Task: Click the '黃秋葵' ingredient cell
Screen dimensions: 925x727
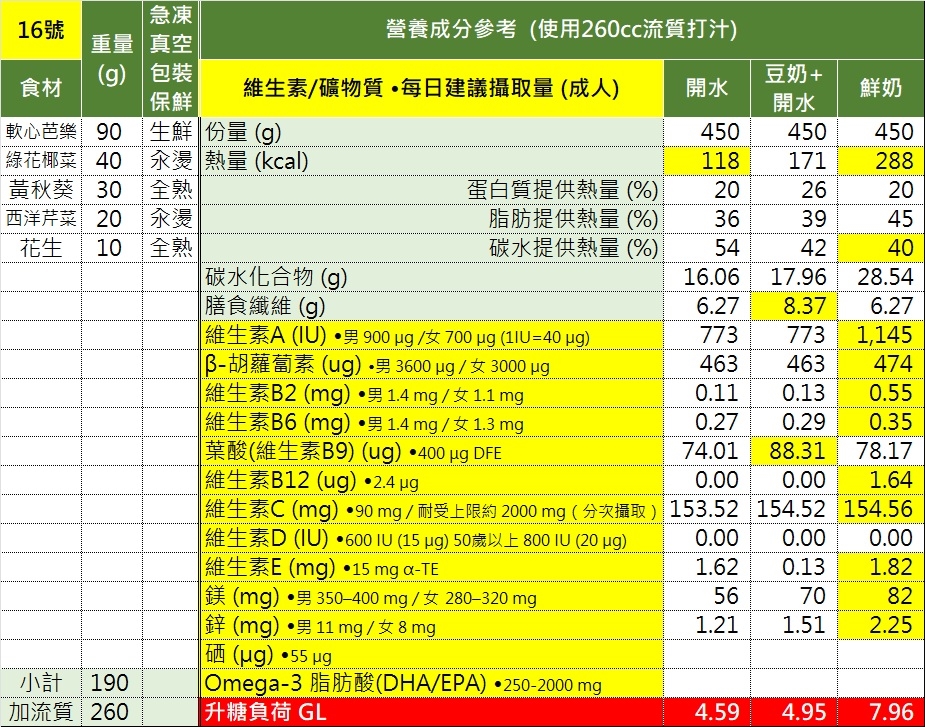Action: (41, 190)
